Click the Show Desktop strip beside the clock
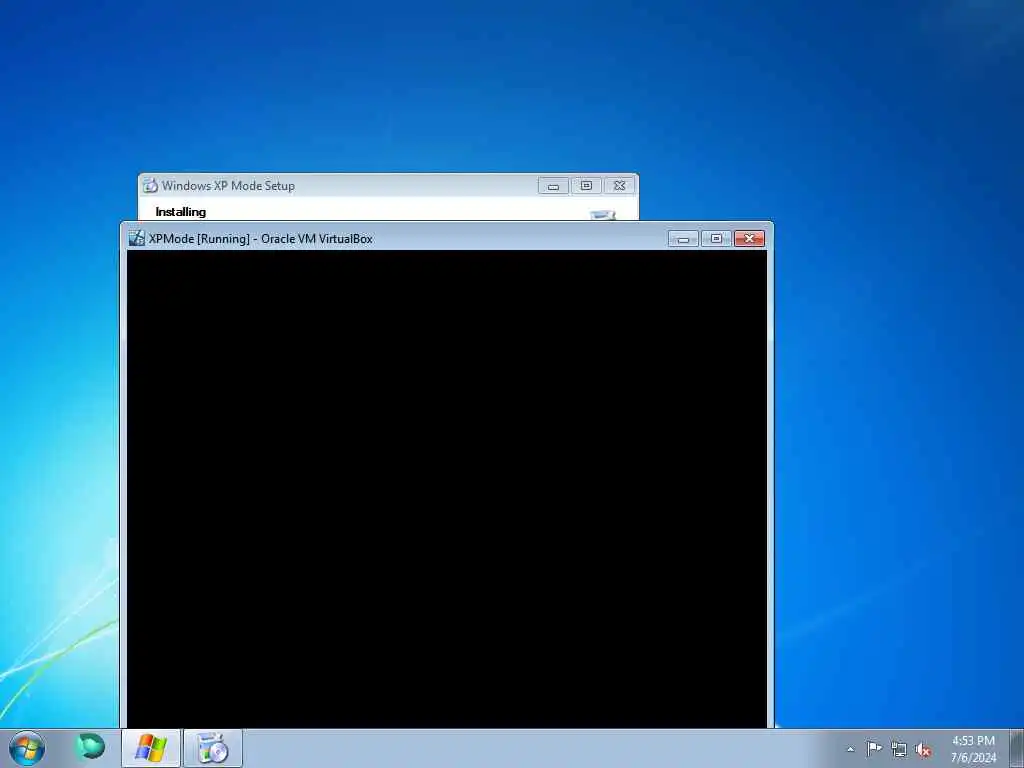This screenshot has width=1024, height=768. pos(1017,749)
